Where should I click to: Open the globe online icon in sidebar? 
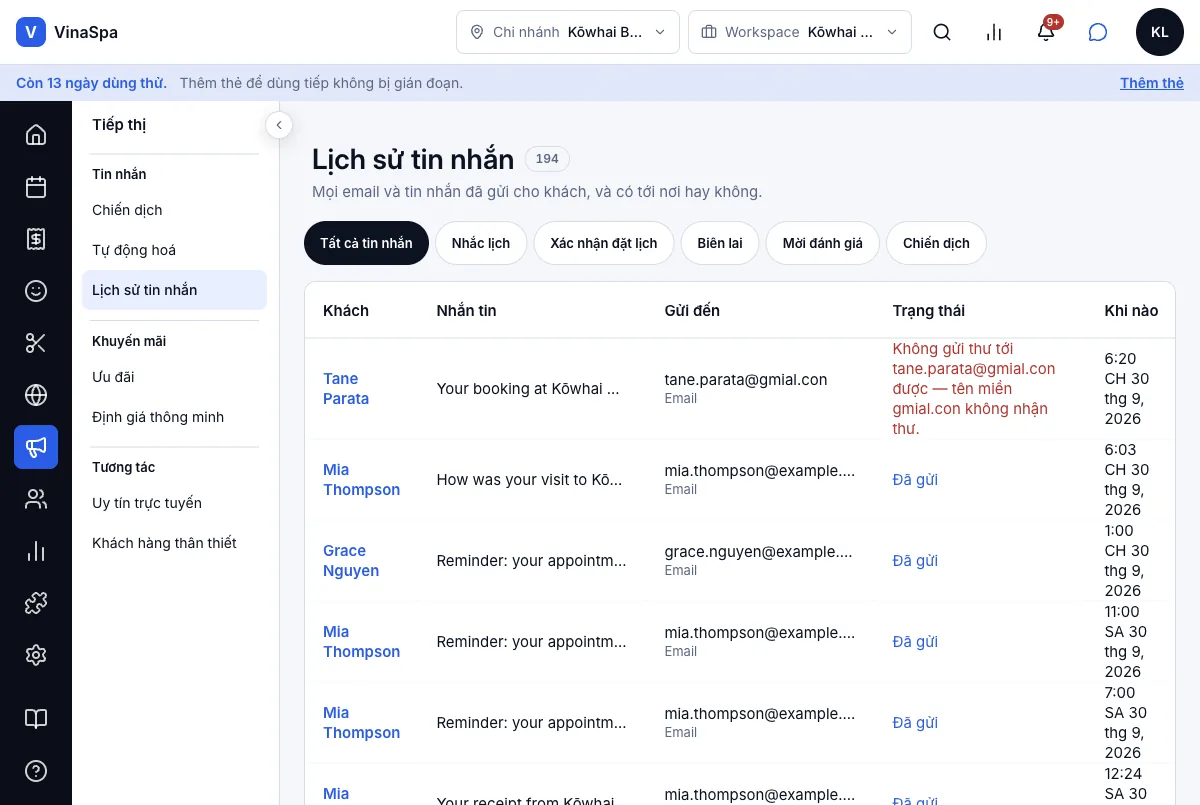tap(36, 395)
